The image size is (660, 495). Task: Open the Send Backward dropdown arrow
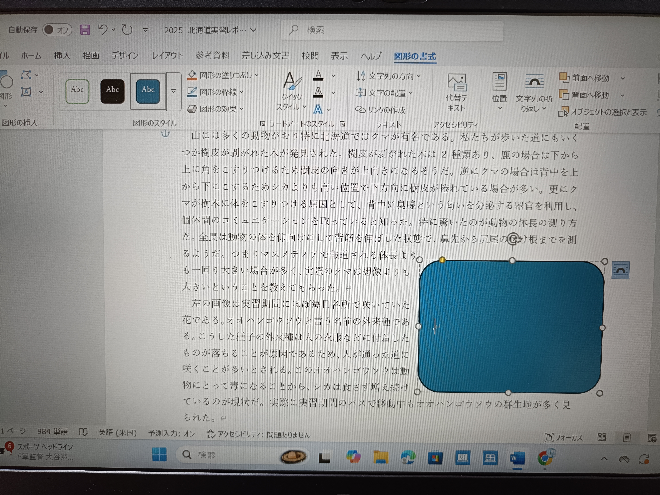[623, 95]
